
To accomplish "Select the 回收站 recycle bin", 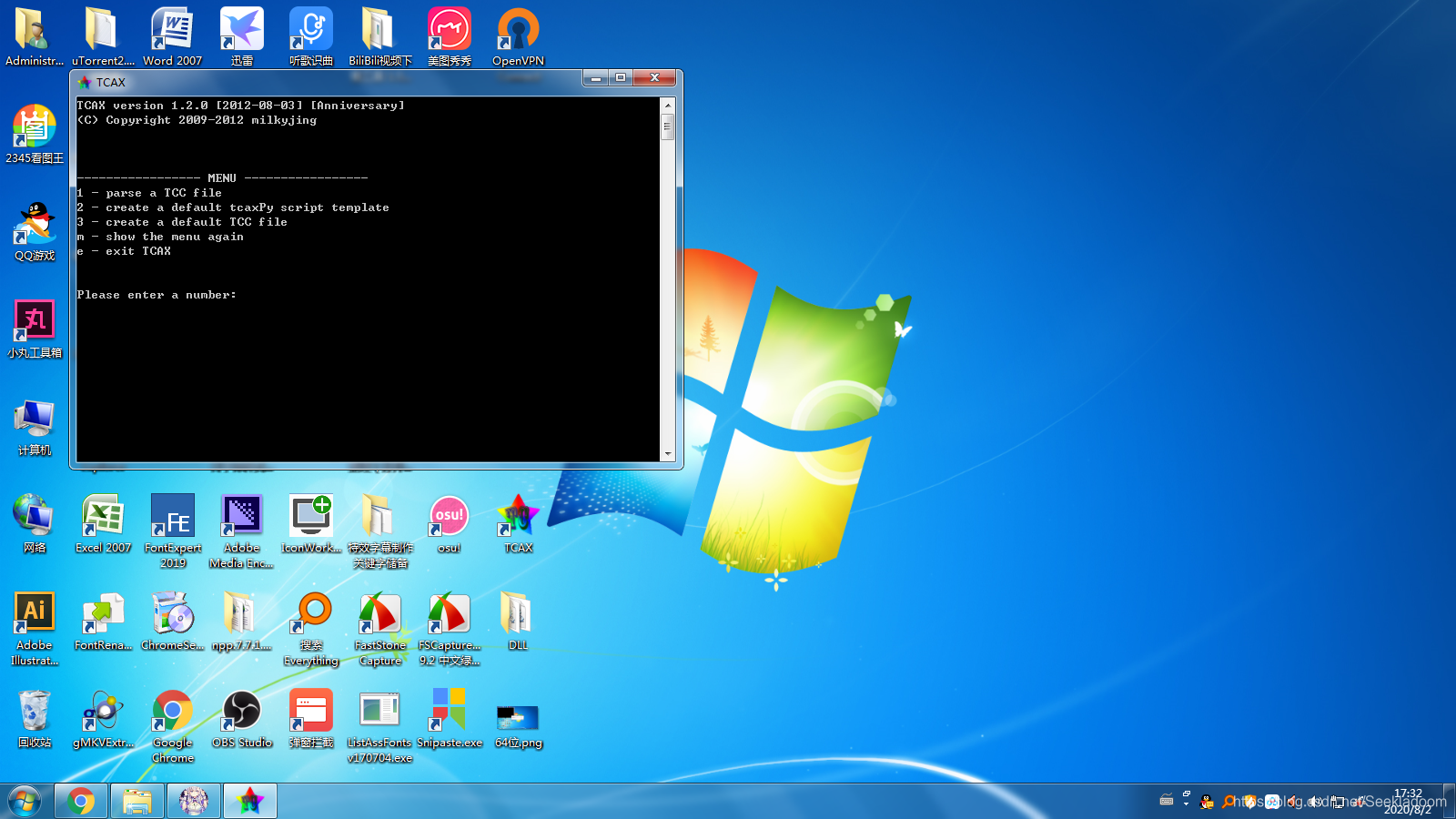I will [35, 718].
